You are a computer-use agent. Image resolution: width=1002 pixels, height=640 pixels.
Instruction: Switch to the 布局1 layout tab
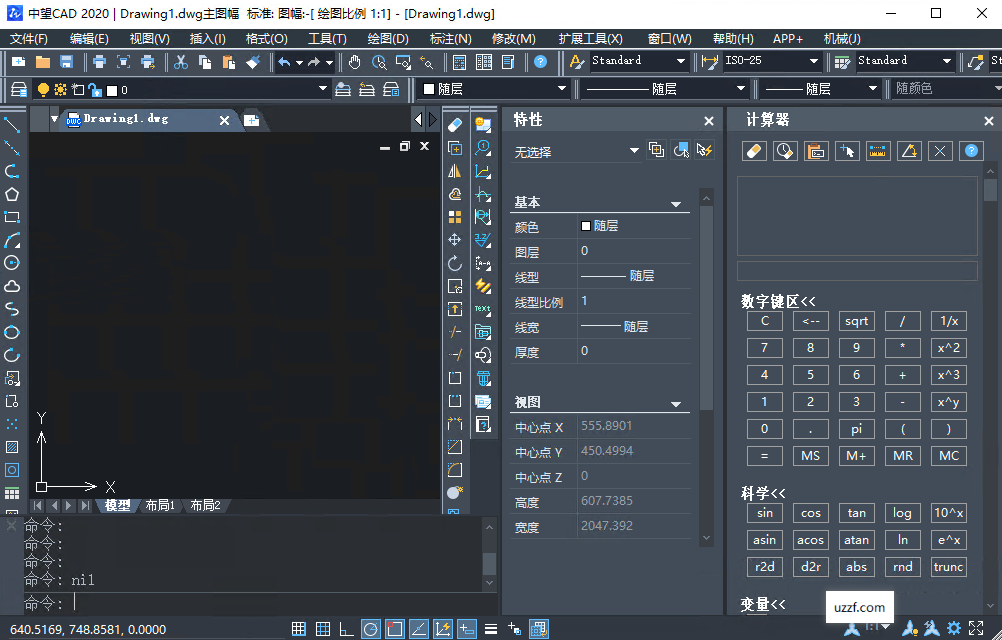click(x=161, y=505)
